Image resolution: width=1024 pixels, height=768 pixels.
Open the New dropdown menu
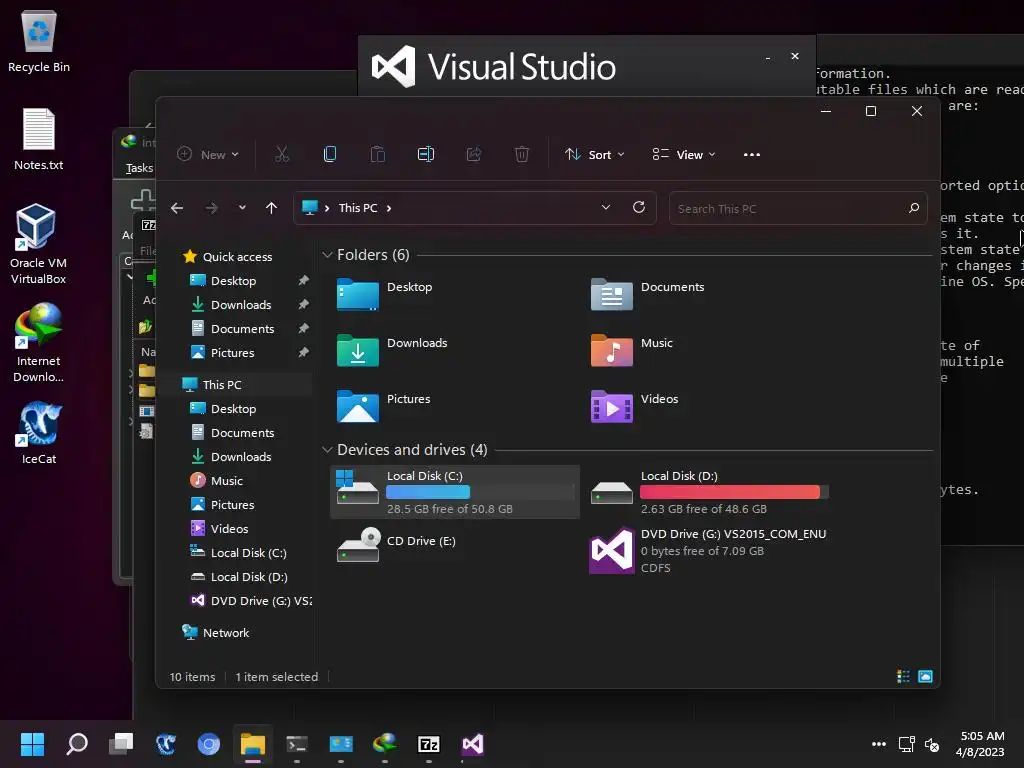click(x=208, y=154)
